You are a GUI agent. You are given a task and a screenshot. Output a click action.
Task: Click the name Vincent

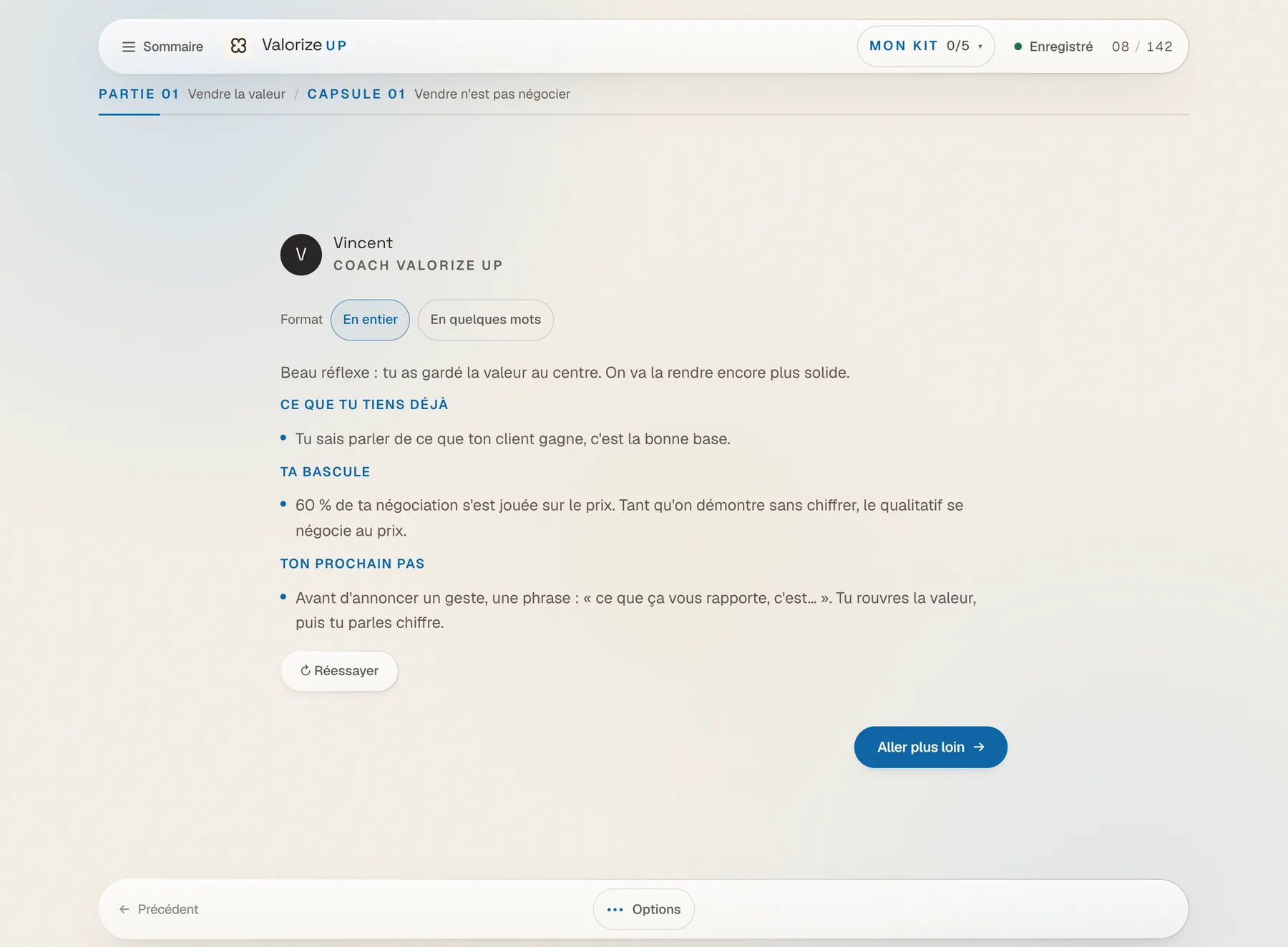363,243
